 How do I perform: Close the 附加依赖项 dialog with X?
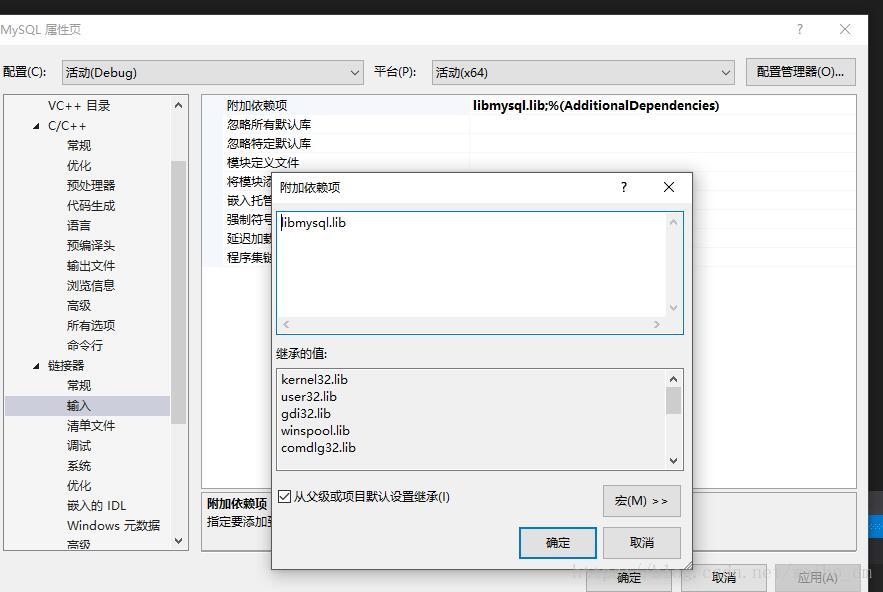[668, 187]
